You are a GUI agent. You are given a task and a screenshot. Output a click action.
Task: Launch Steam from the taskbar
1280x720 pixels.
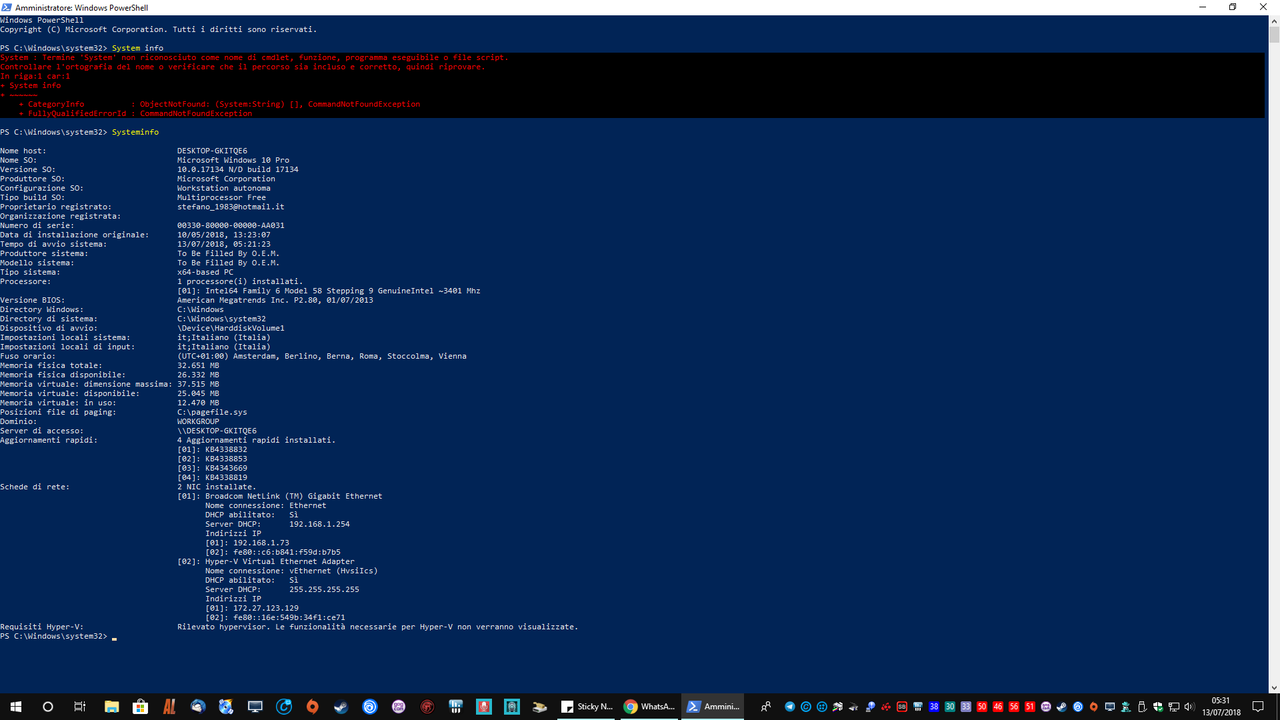tap(342, 706)
